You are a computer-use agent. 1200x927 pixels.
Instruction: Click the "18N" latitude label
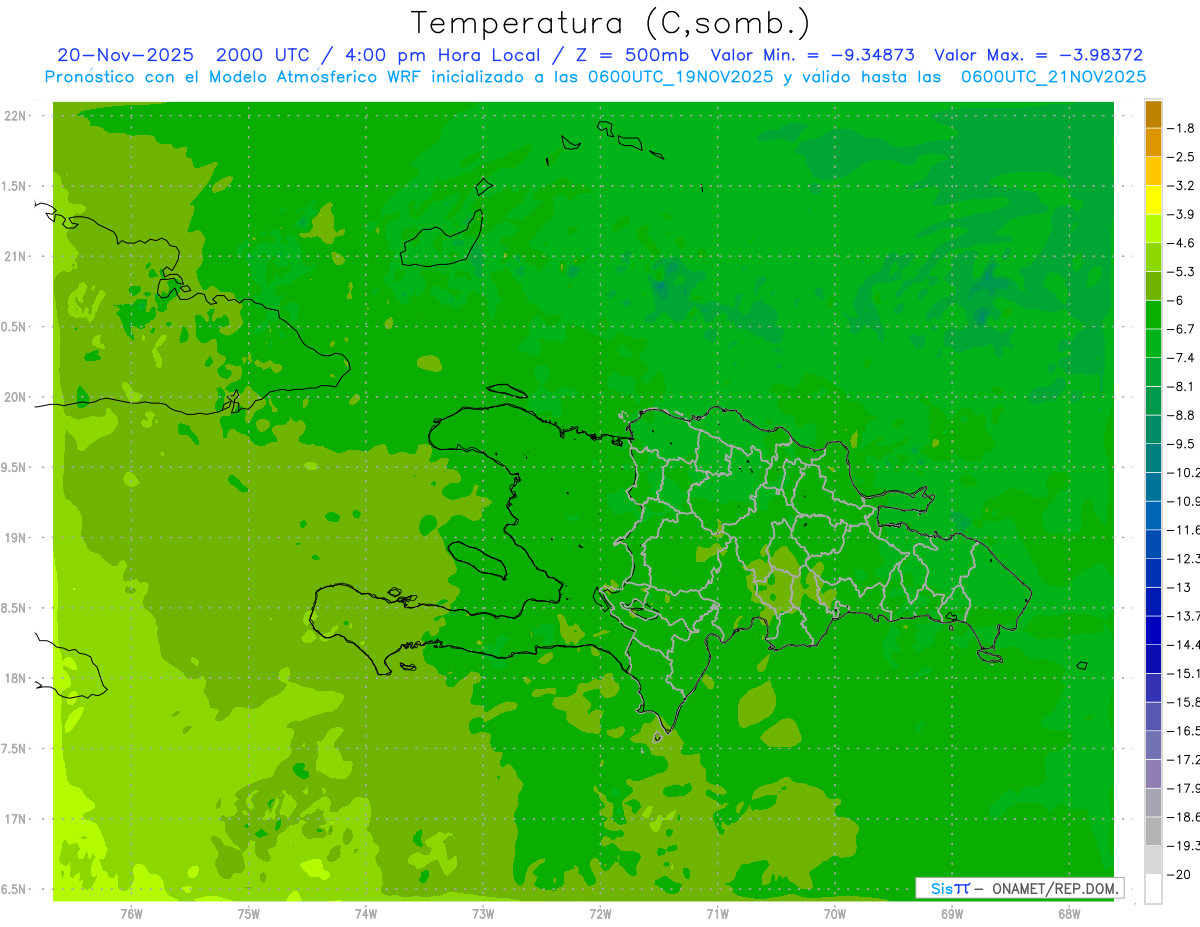click(x=15, y=678)
